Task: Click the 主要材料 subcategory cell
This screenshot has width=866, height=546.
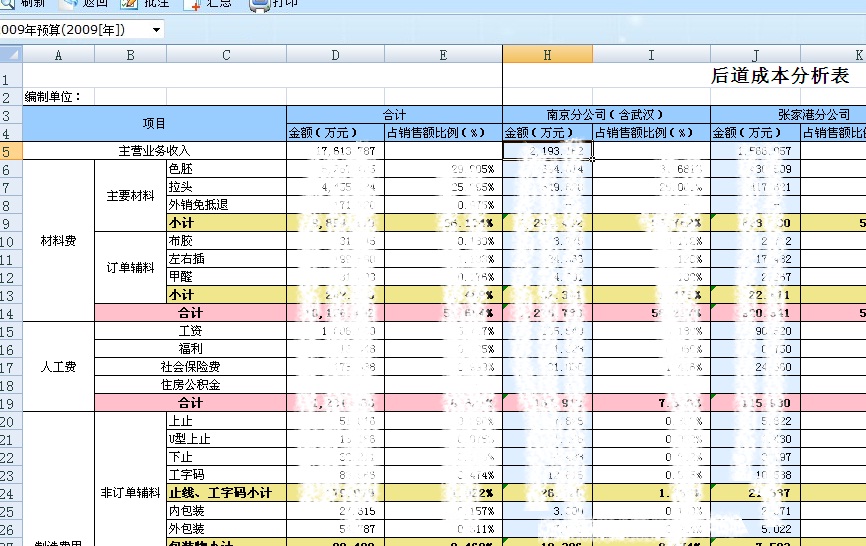Action: [x=130, y=196]
